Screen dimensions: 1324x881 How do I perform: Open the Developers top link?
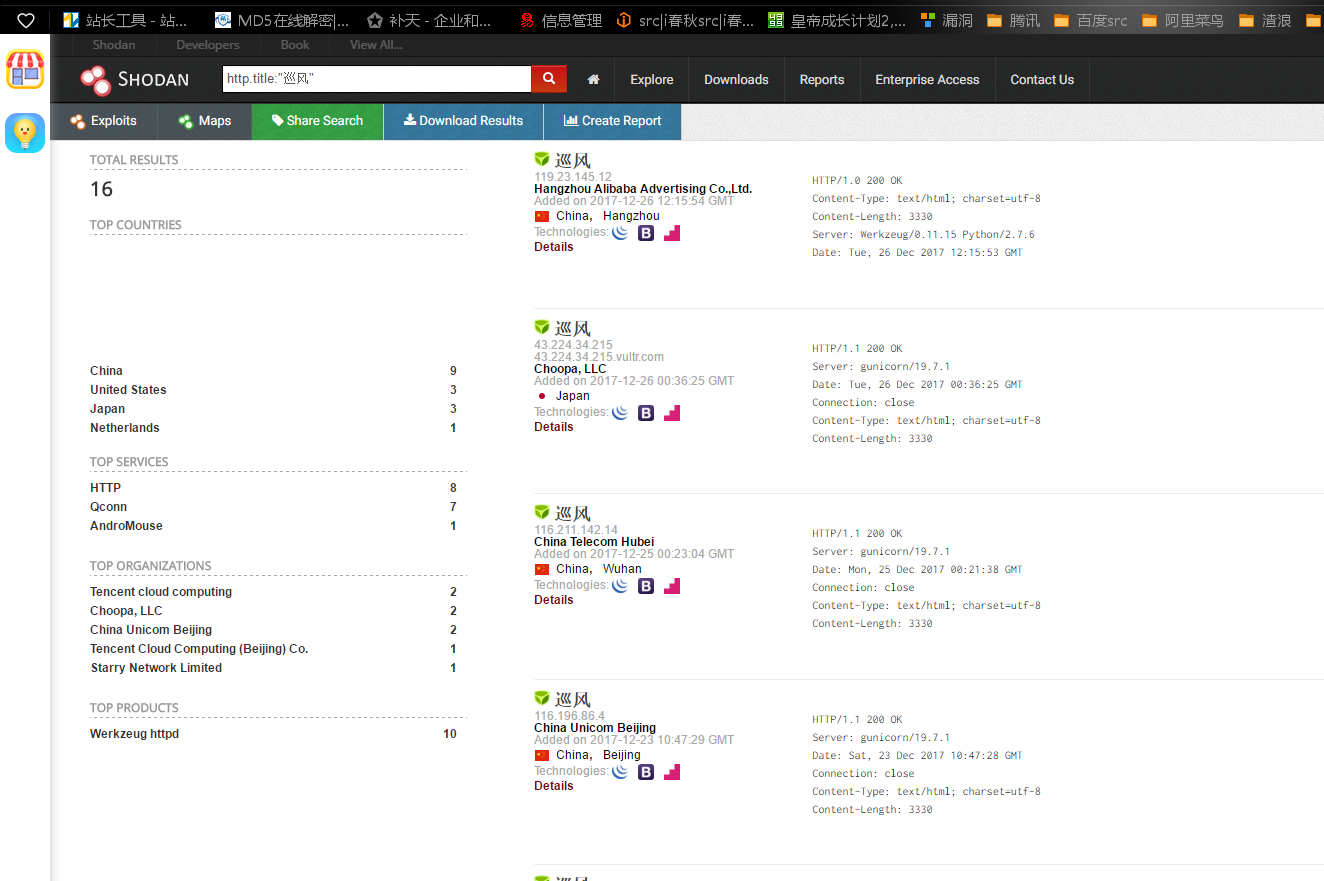click(x=208, y=45)
